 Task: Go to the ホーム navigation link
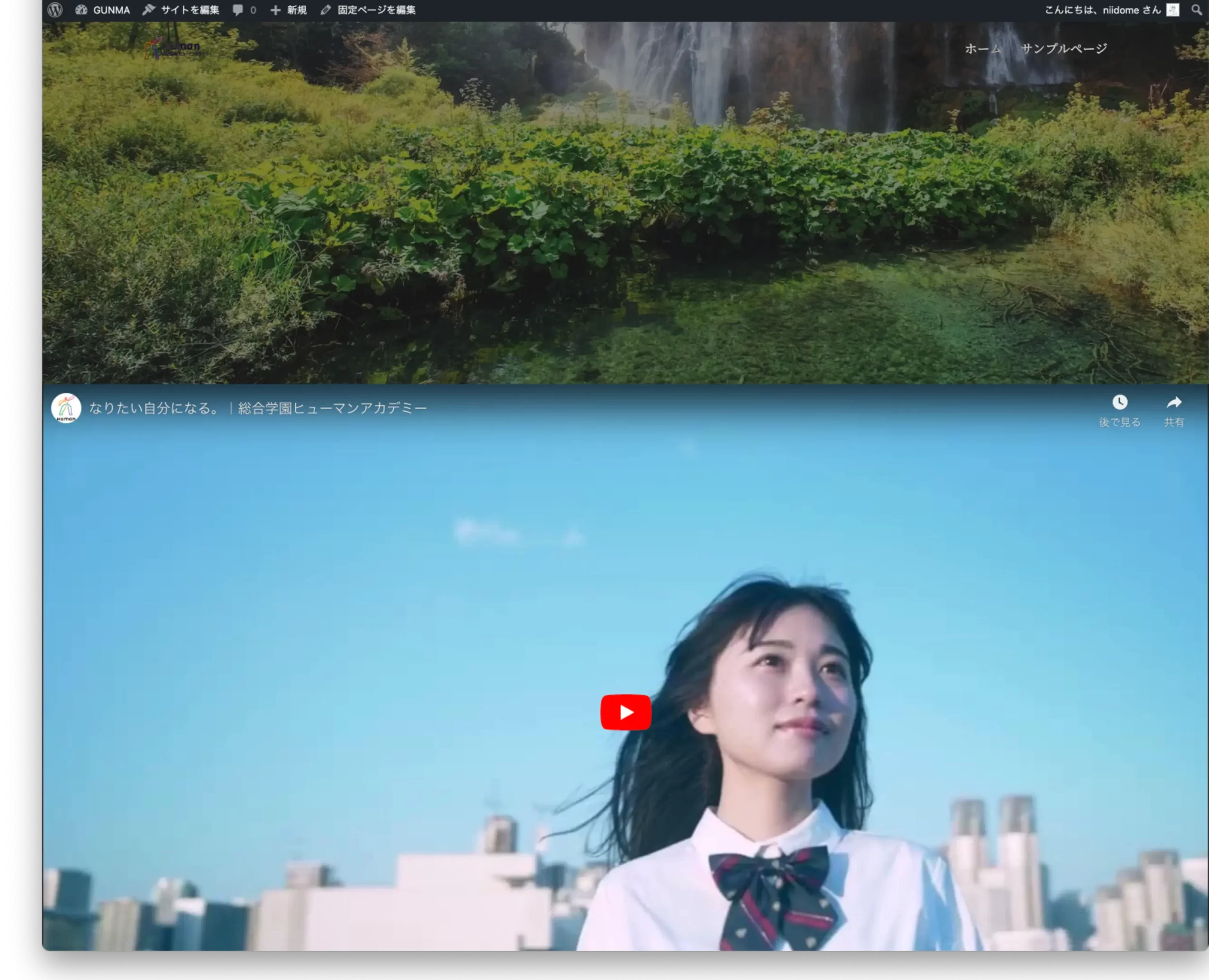pyautogui.click(x=983, y=49)
